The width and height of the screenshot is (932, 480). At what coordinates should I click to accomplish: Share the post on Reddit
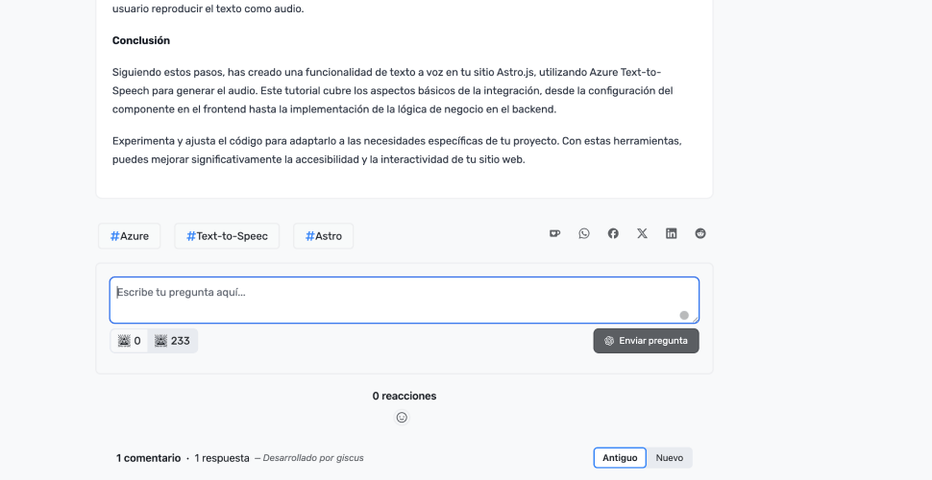point(700,234)
